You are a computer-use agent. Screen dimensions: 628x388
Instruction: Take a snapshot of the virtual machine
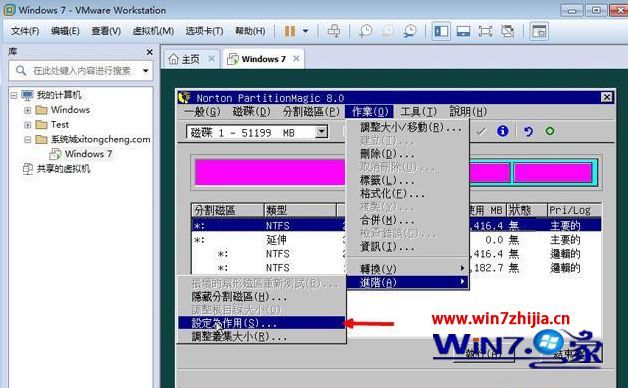(365, 31)
